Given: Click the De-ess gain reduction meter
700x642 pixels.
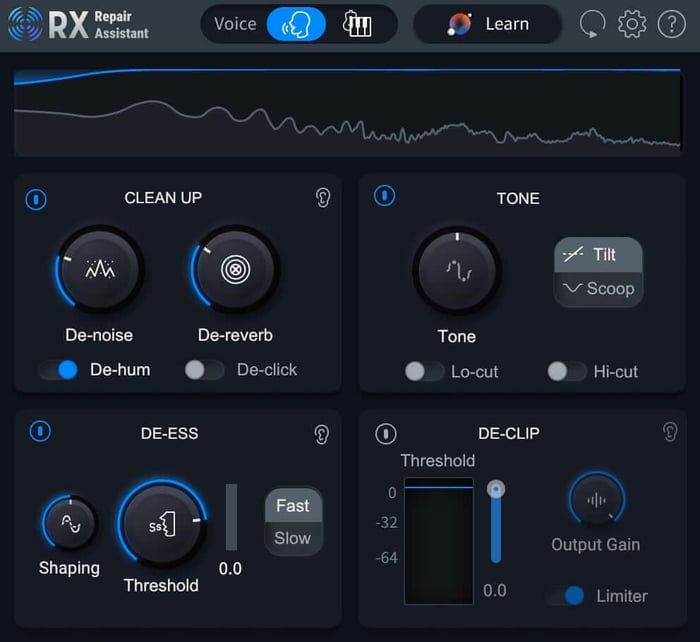Looking at the screenshot, I should (231, 517).
